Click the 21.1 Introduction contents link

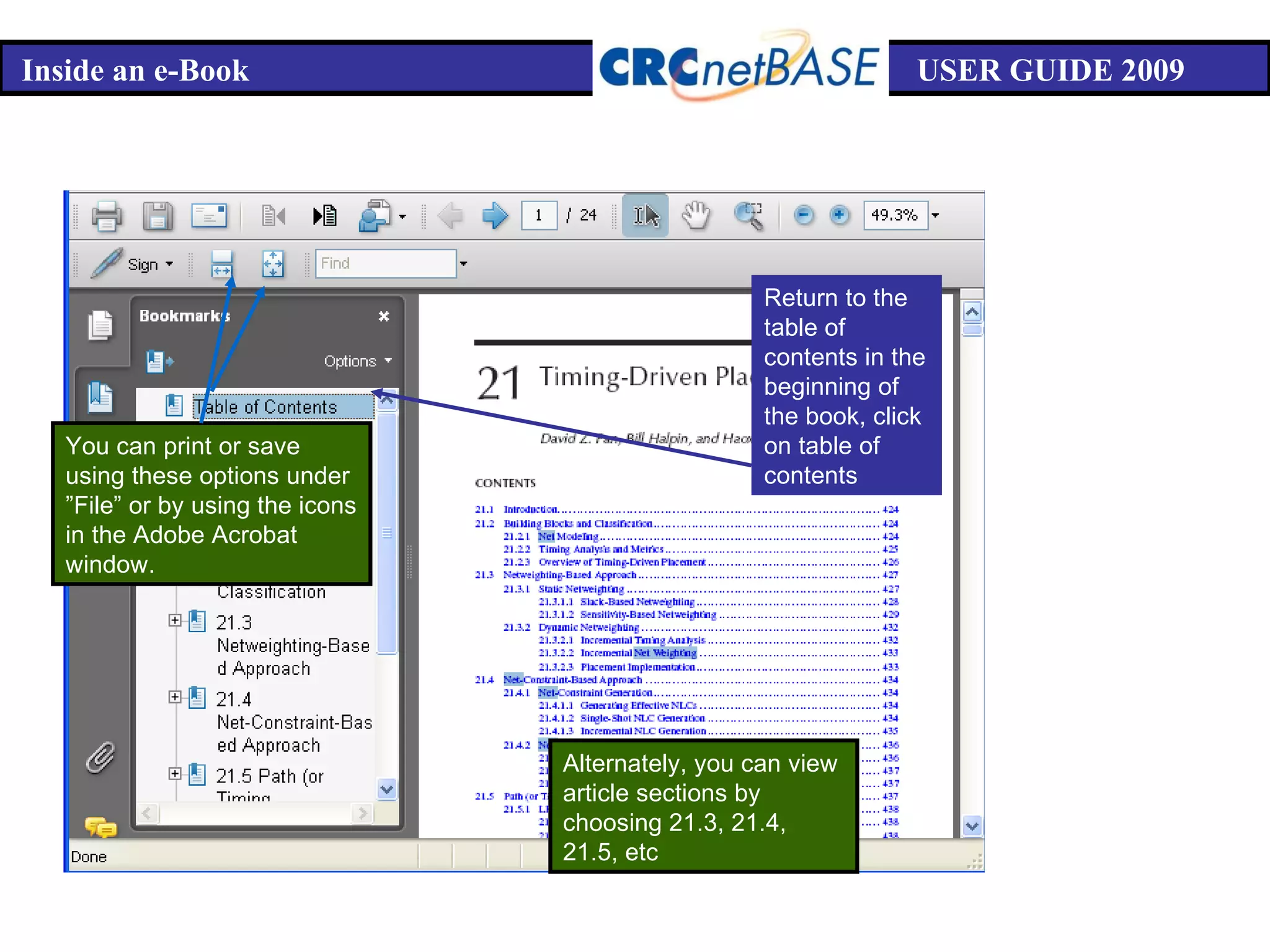530,509
